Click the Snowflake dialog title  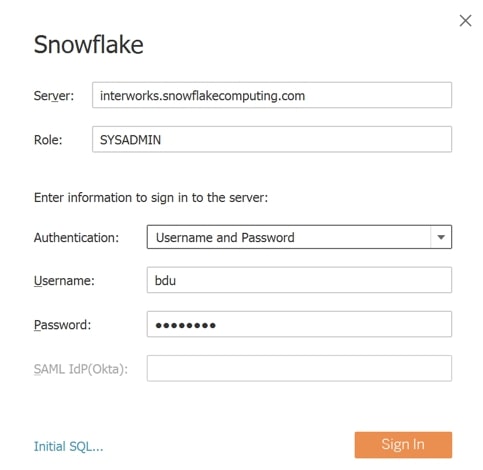pyautogui.click(x=89, y=44)
